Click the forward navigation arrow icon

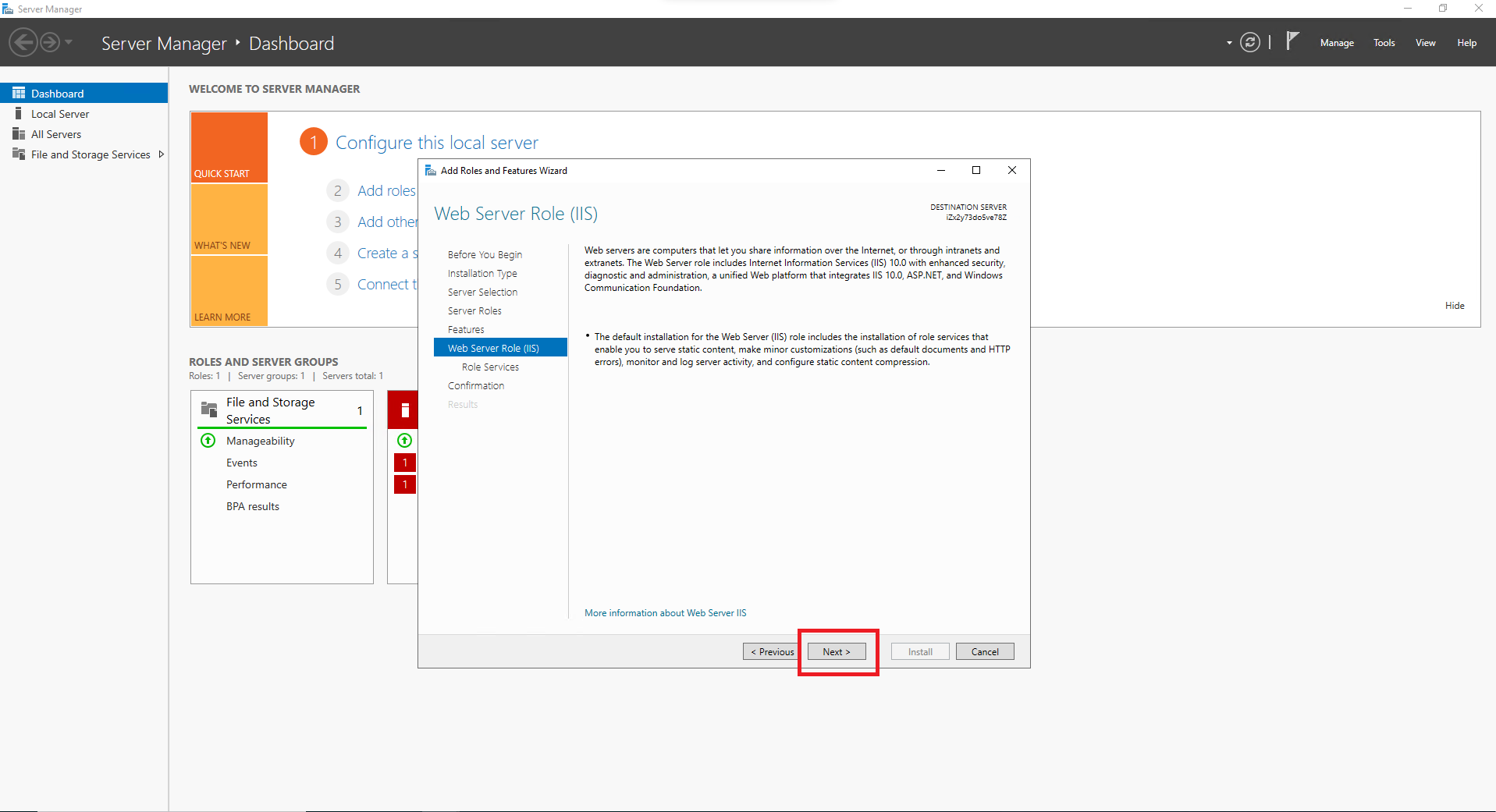50,42
